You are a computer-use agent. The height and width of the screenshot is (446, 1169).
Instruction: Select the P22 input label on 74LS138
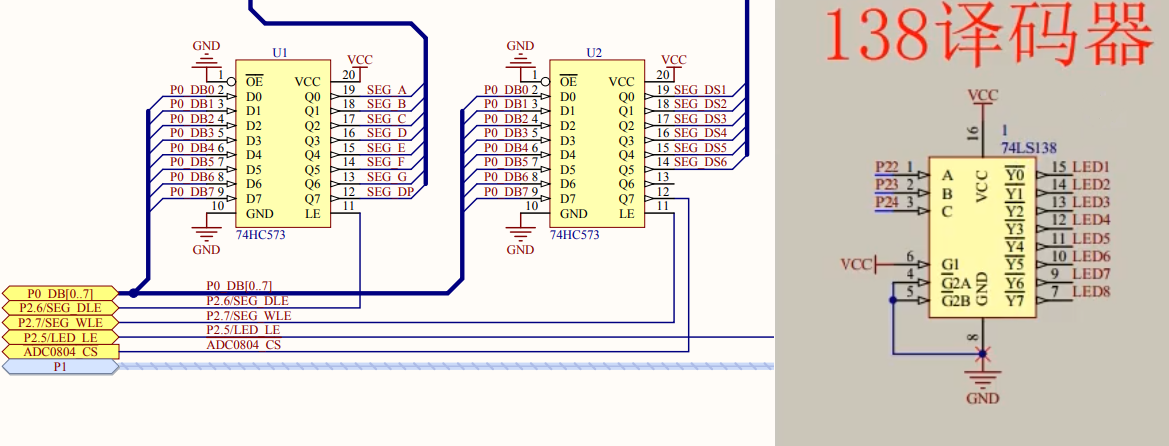tap(887, 166)
